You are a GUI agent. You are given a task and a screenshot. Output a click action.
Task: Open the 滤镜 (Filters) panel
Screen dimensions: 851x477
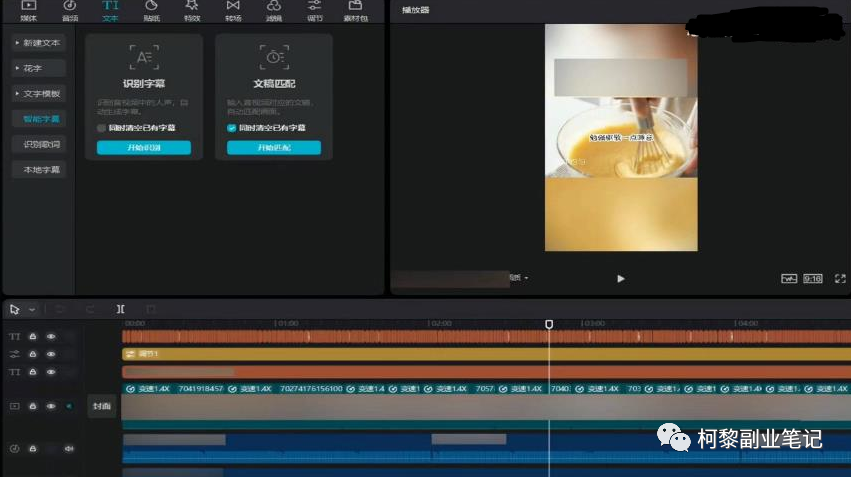pyautogui.click(x=274, y=10)
